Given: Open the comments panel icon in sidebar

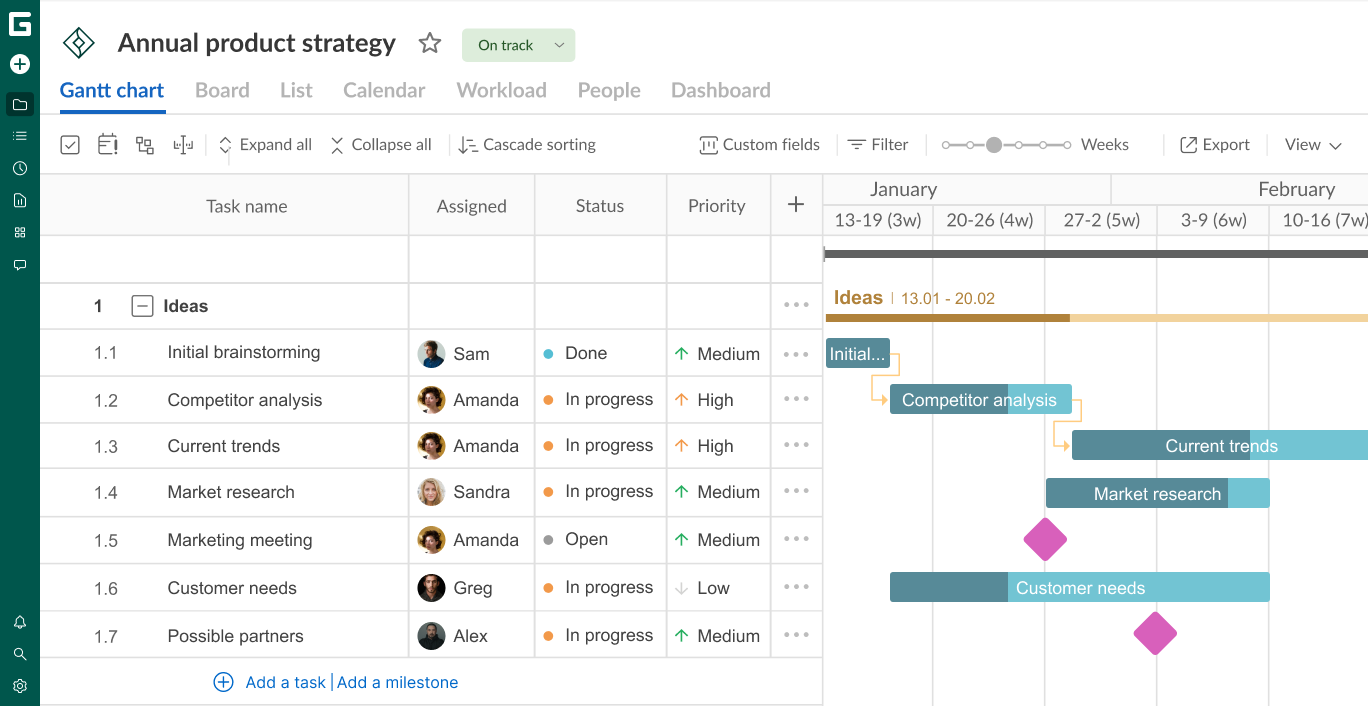Looking at the screenshot, I should (19, 264).
